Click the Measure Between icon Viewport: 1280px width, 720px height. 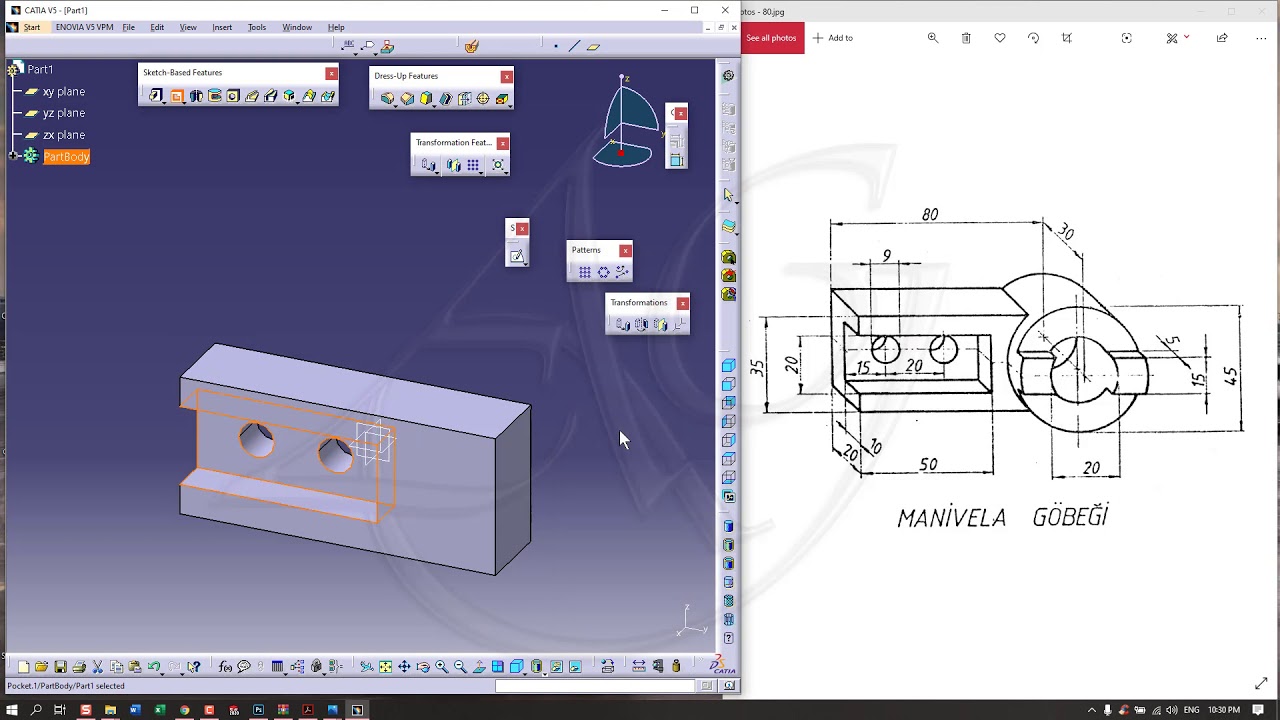coord(639,667)
